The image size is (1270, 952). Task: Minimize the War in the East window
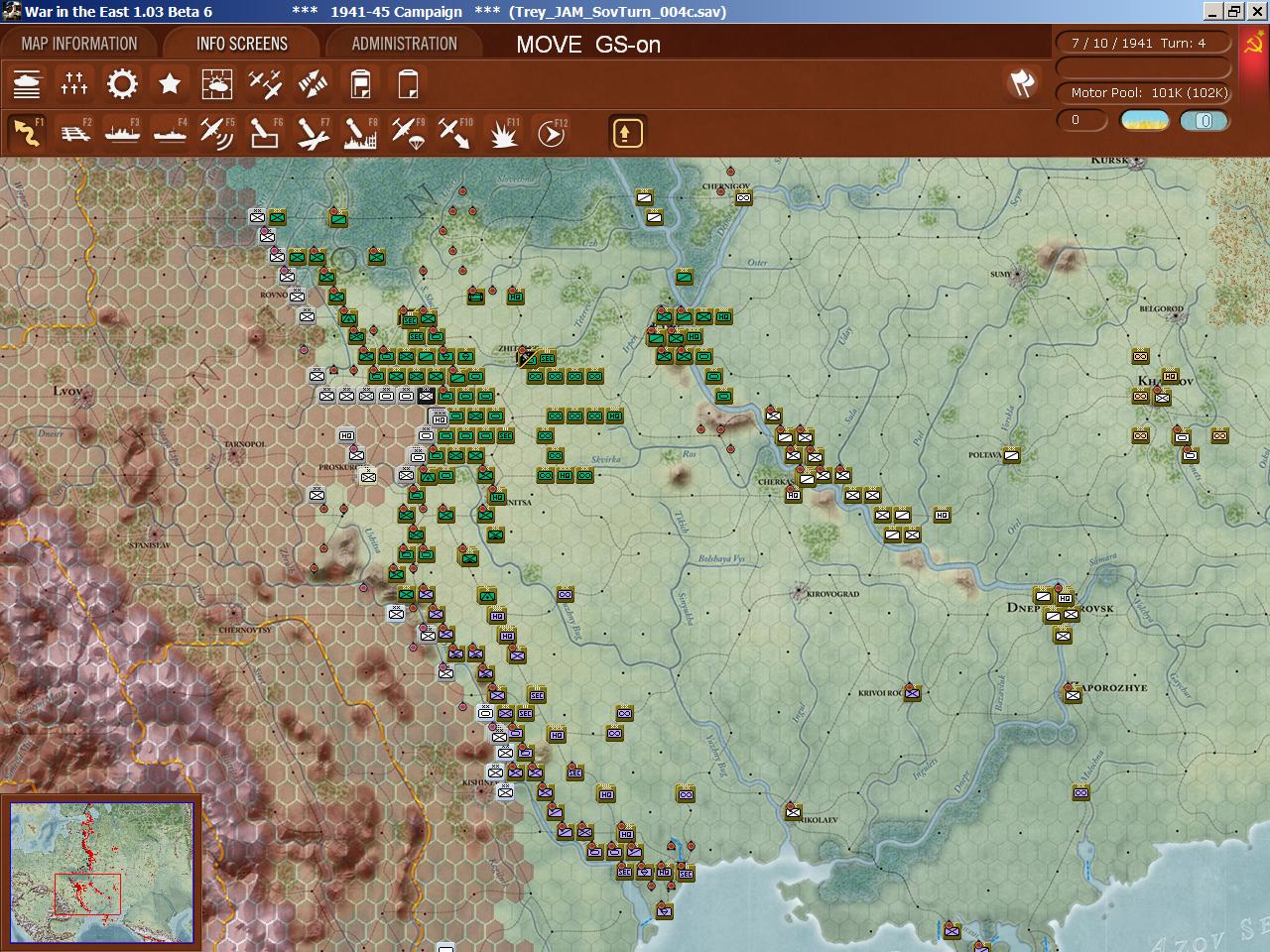[1212, 12]
